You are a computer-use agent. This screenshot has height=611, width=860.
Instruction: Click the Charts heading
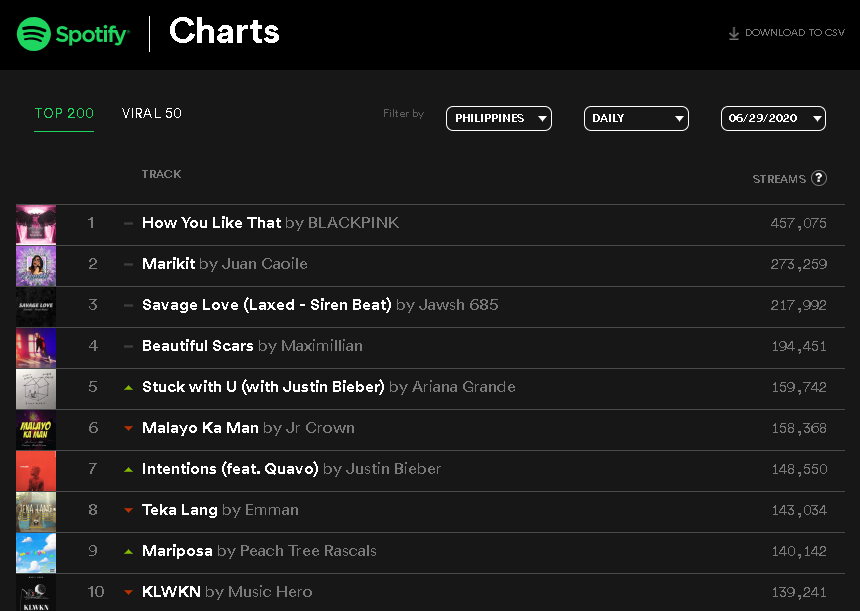224,31
